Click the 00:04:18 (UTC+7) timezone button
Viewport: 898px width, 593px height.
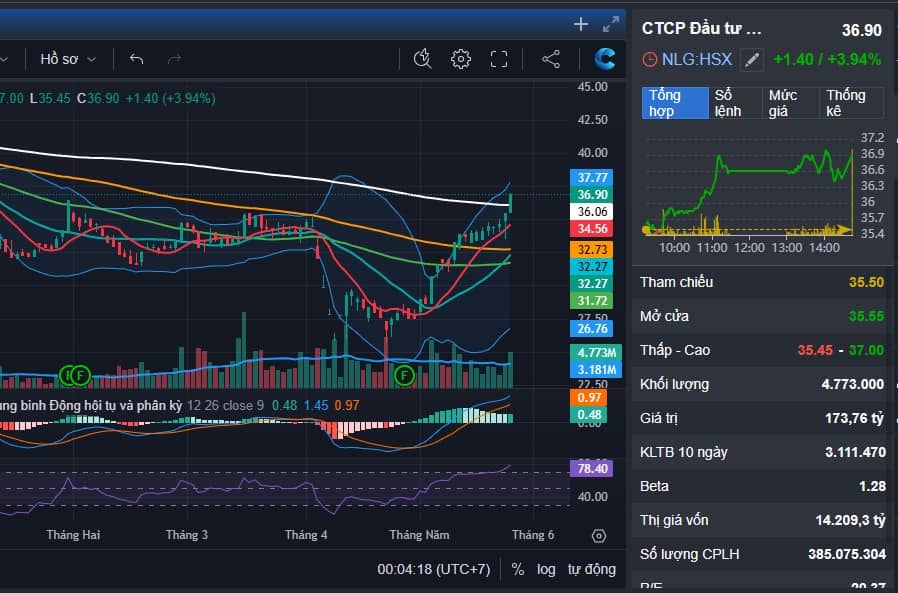[433, 569]
